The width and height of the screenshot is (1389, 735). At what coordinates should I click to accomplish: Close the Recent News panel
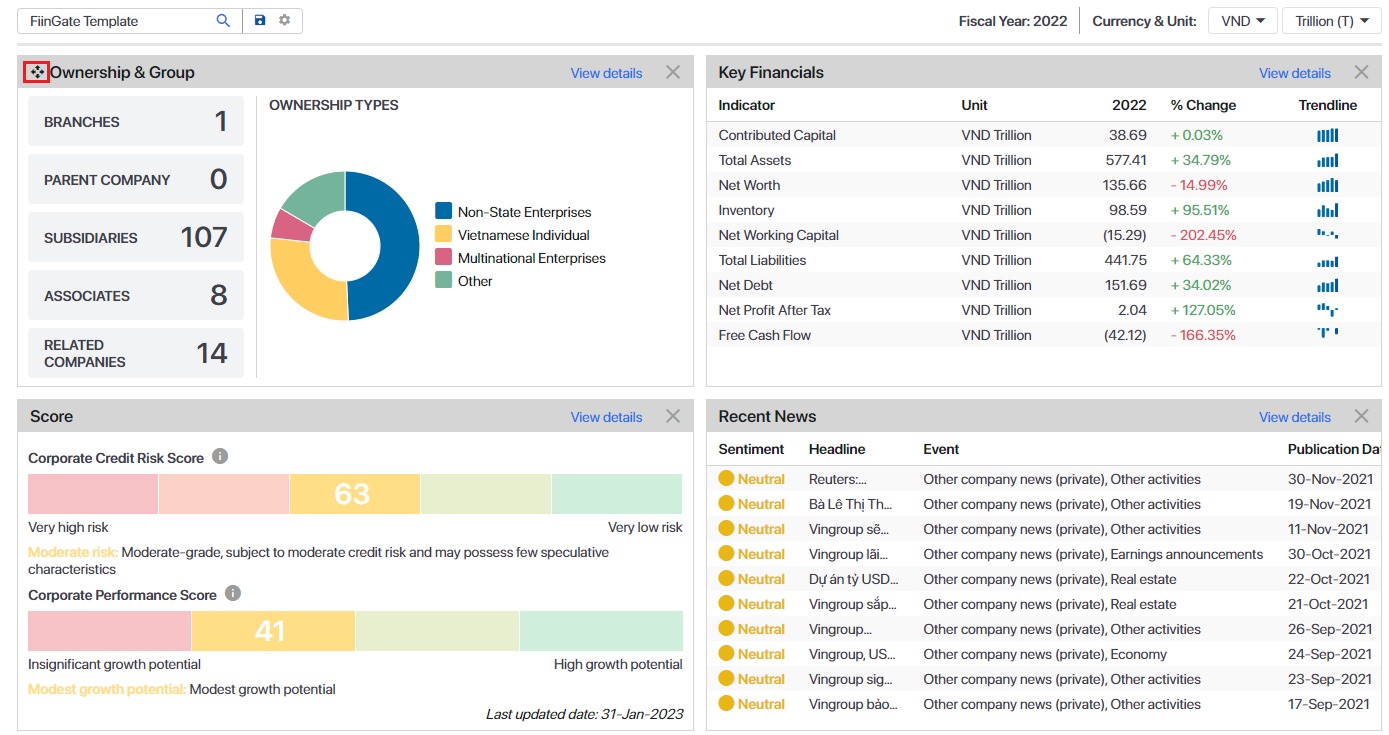tap(1361, 416)
